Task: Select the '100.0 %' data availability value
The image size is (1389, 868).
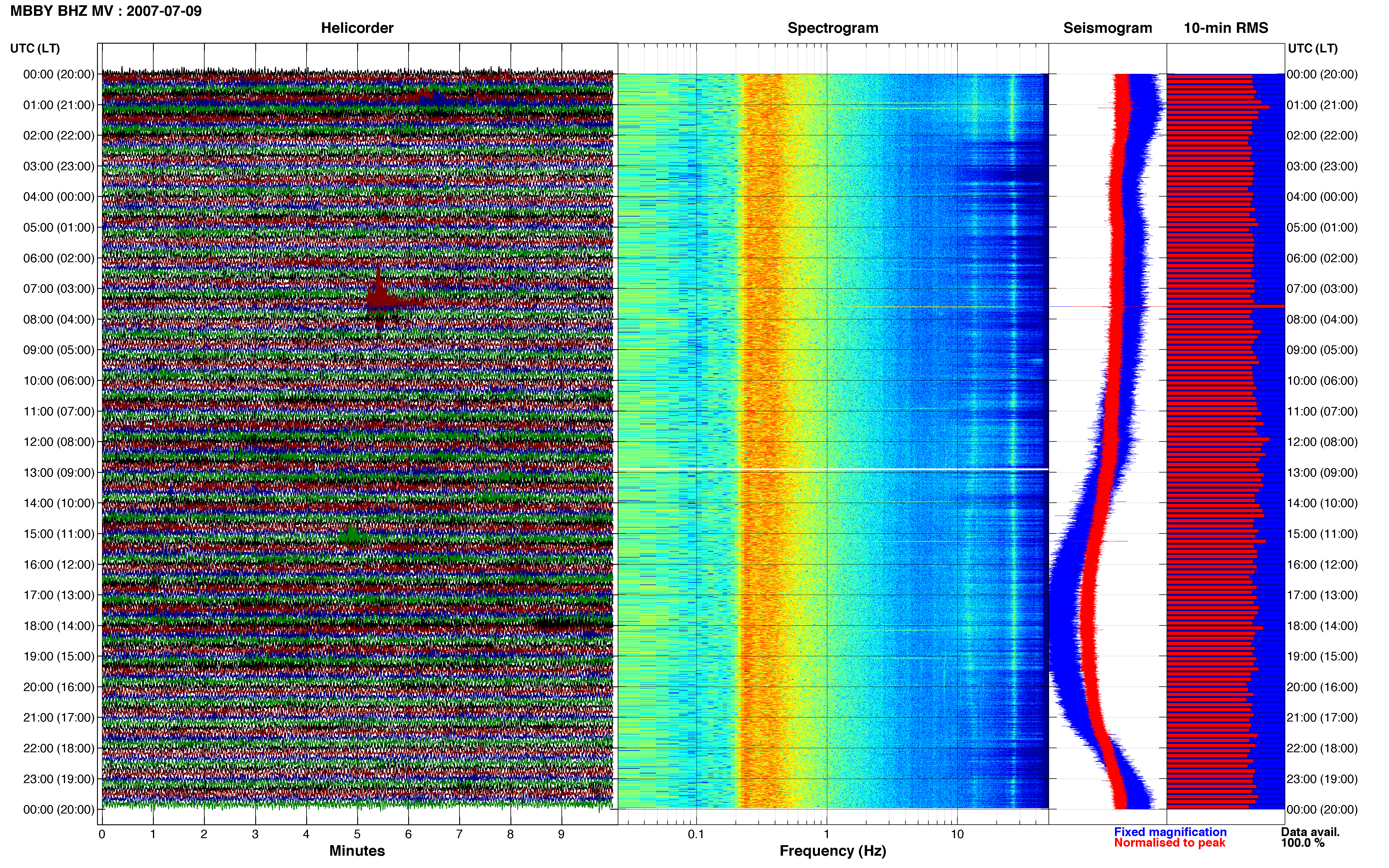Action: pos(1303,843)
